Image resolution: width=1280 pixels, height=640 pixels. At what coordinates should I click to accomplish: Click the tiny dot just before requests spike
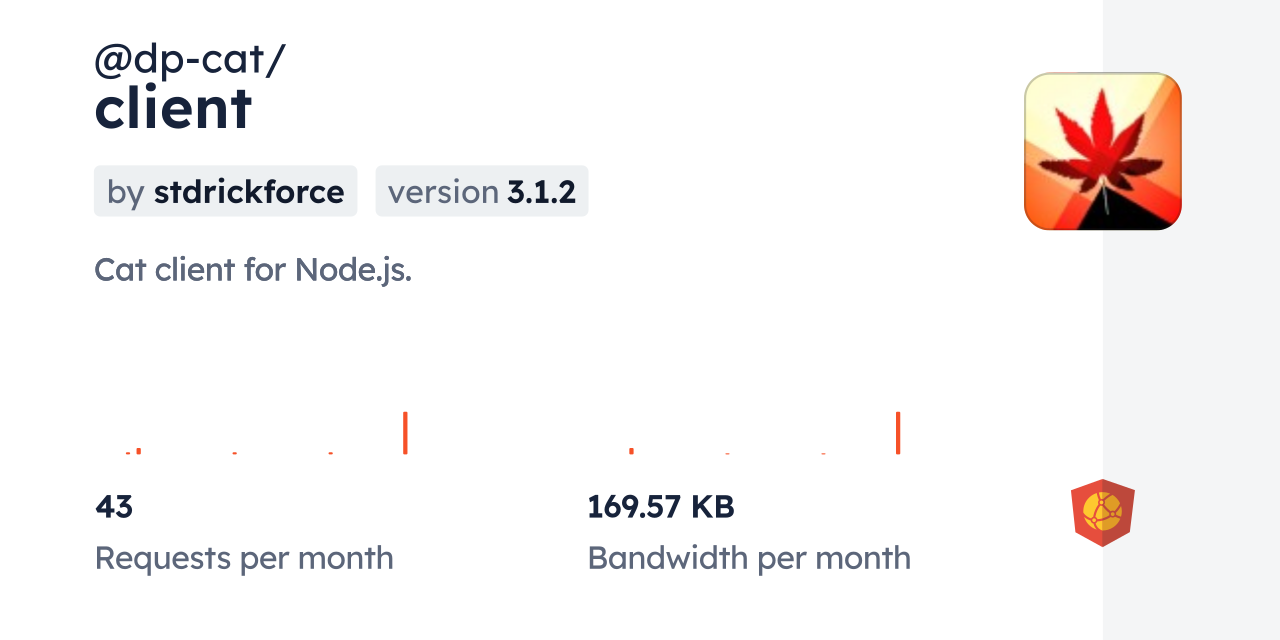coord(331,453)
